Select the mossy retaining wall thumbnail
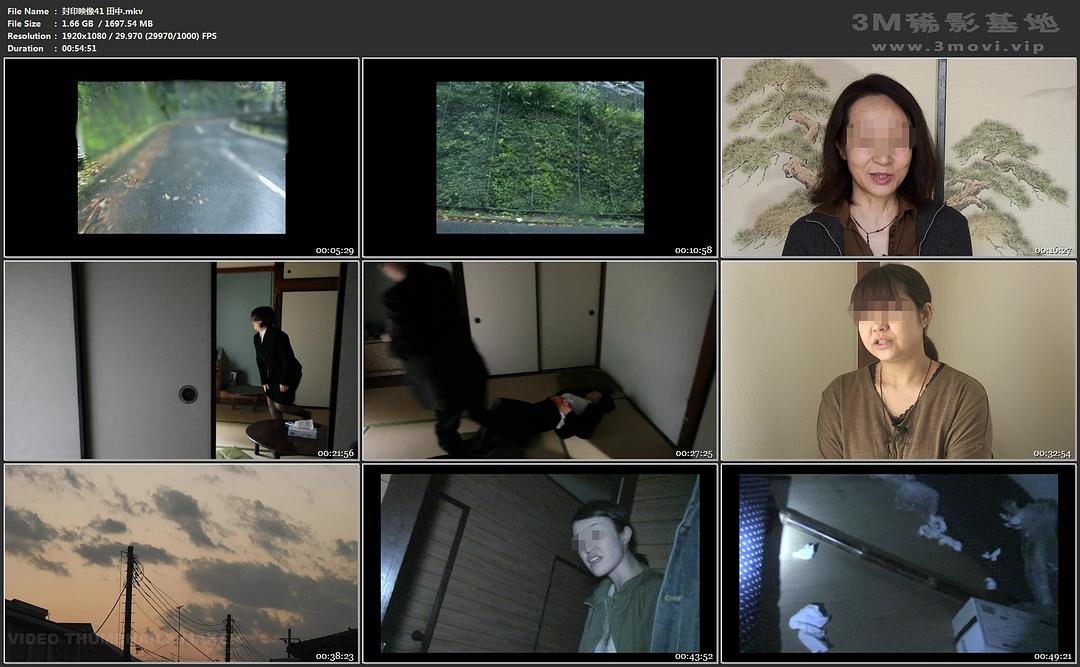The width and height of the screenshot is (1080, 667). coord(539,157)
